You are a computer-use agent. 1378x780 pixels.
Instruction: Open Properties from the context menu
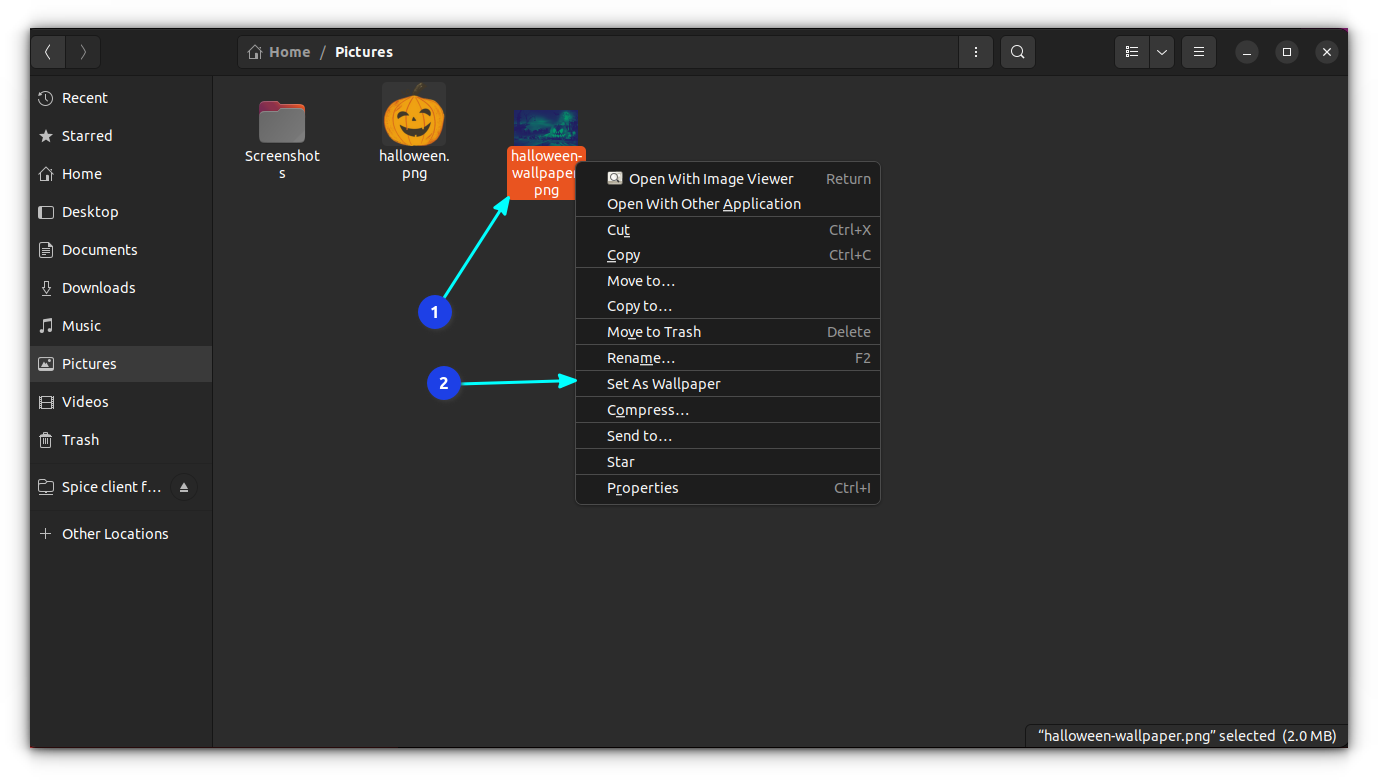coord(642,488)
